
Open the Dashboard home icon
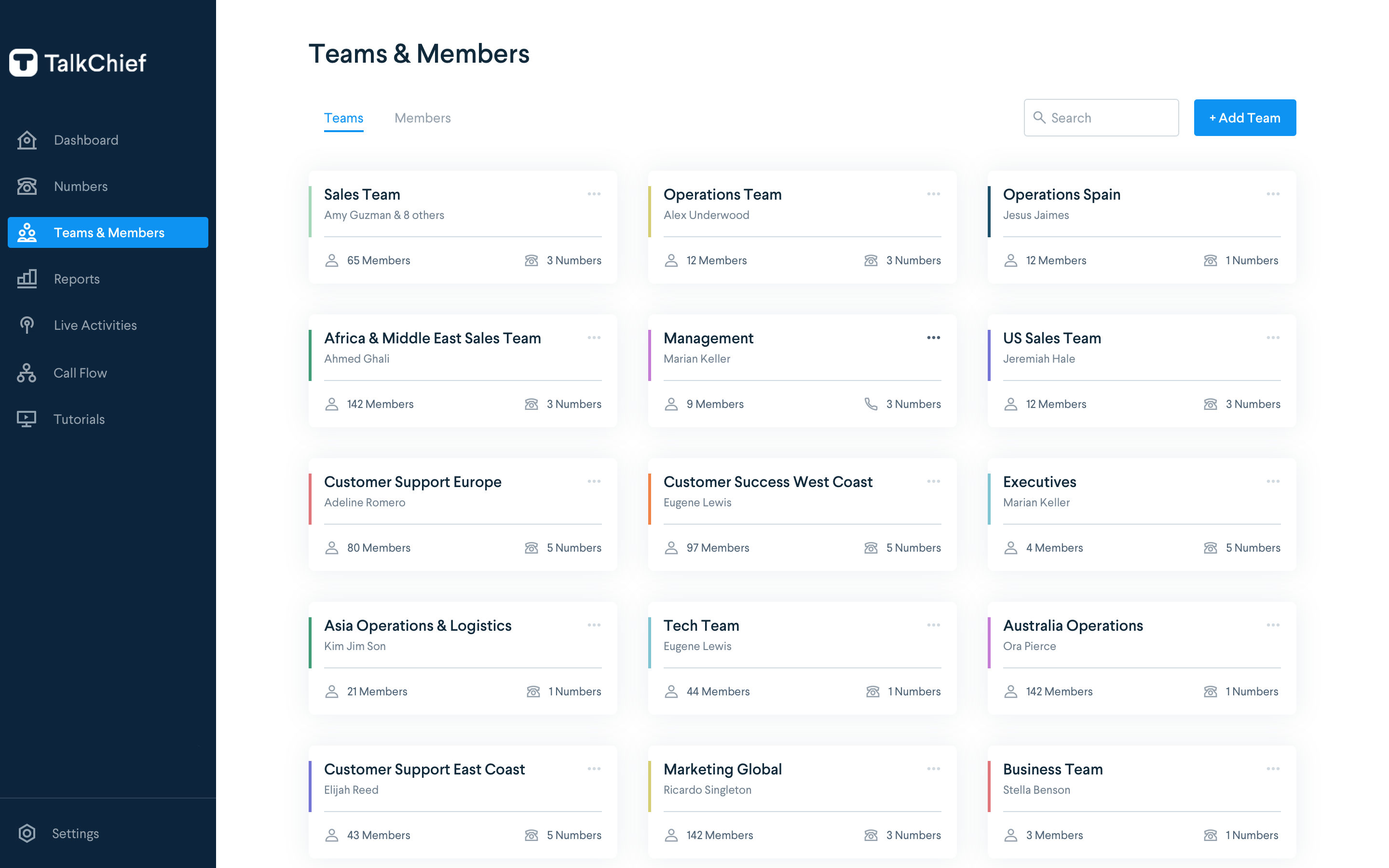[x=27, y=140]
